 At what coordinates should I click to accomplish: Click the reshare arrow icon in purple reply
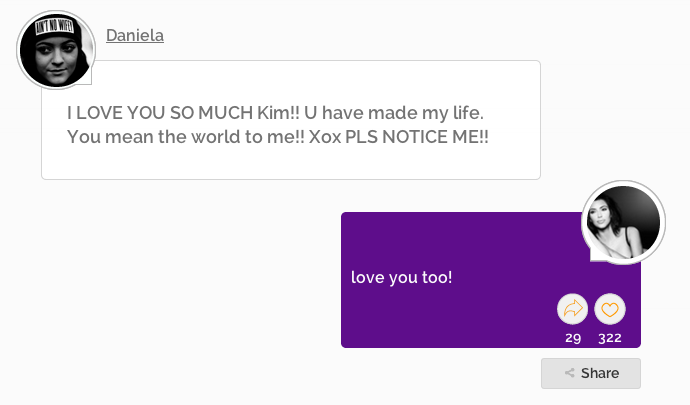(572, 309)
